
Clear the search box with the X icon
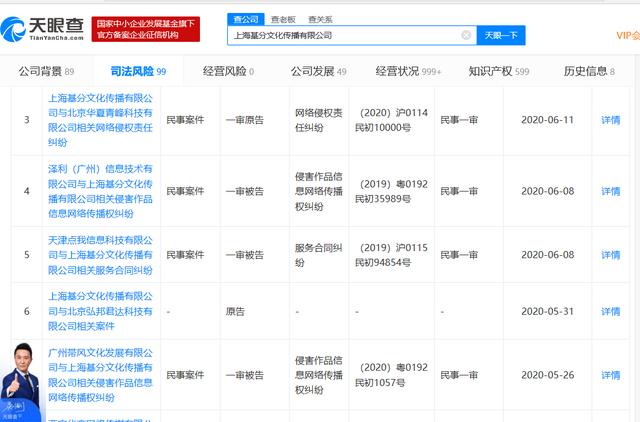click(466, 36)
